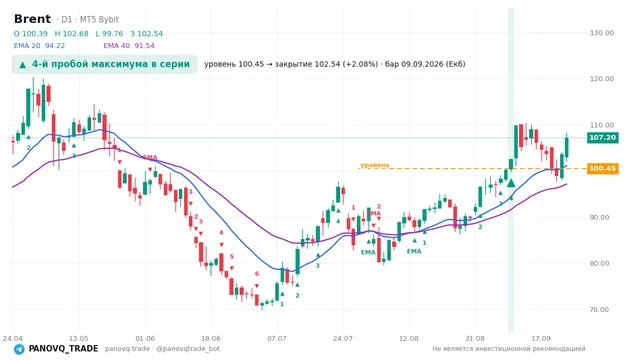Click the open value 'O 100.39'

[x=31, y=33]
